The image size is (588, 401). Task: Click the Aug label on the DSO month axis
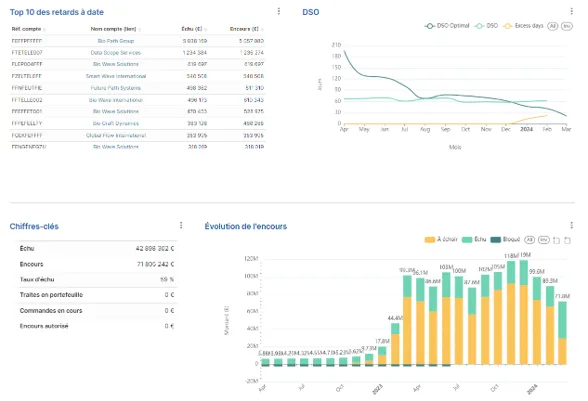pos(425,129)
